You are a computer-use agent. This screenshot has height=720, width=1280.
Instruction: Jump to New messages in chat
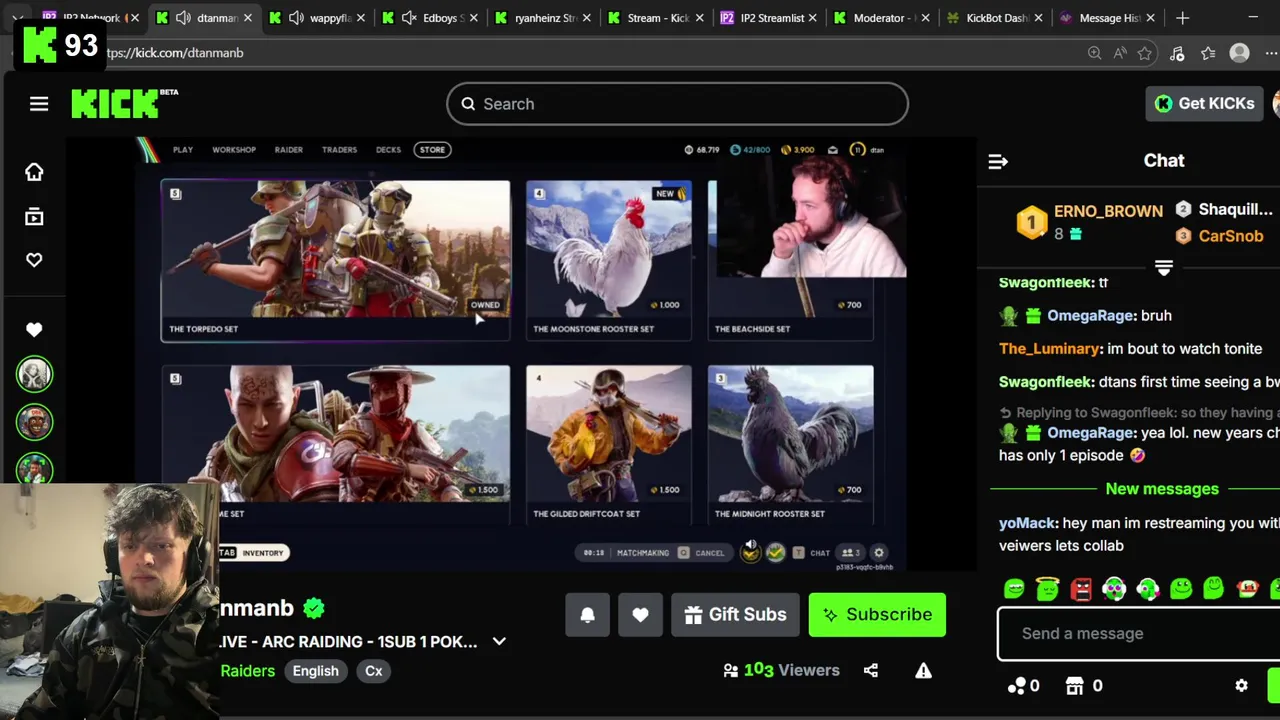click(1162, 489)
